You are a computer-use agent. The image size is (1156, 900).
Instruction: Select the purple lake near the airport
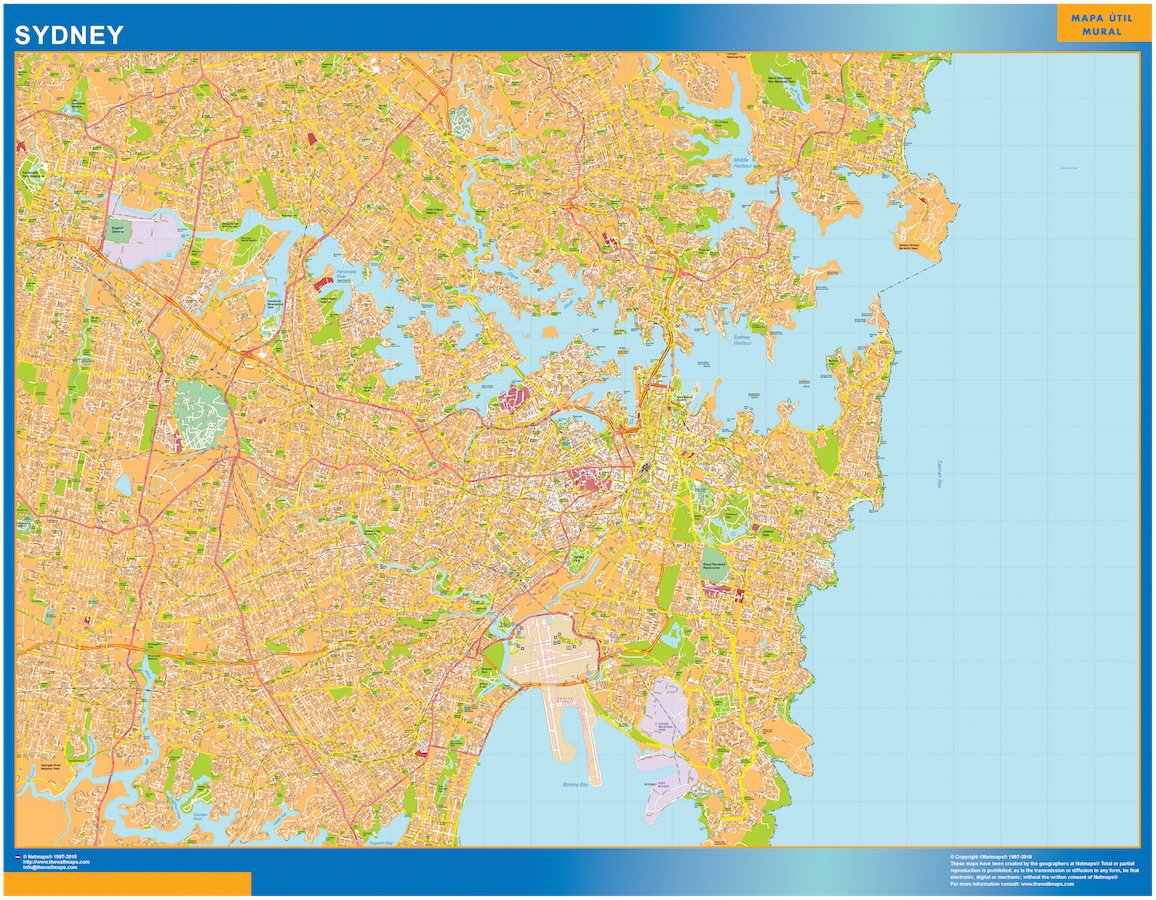666,722
